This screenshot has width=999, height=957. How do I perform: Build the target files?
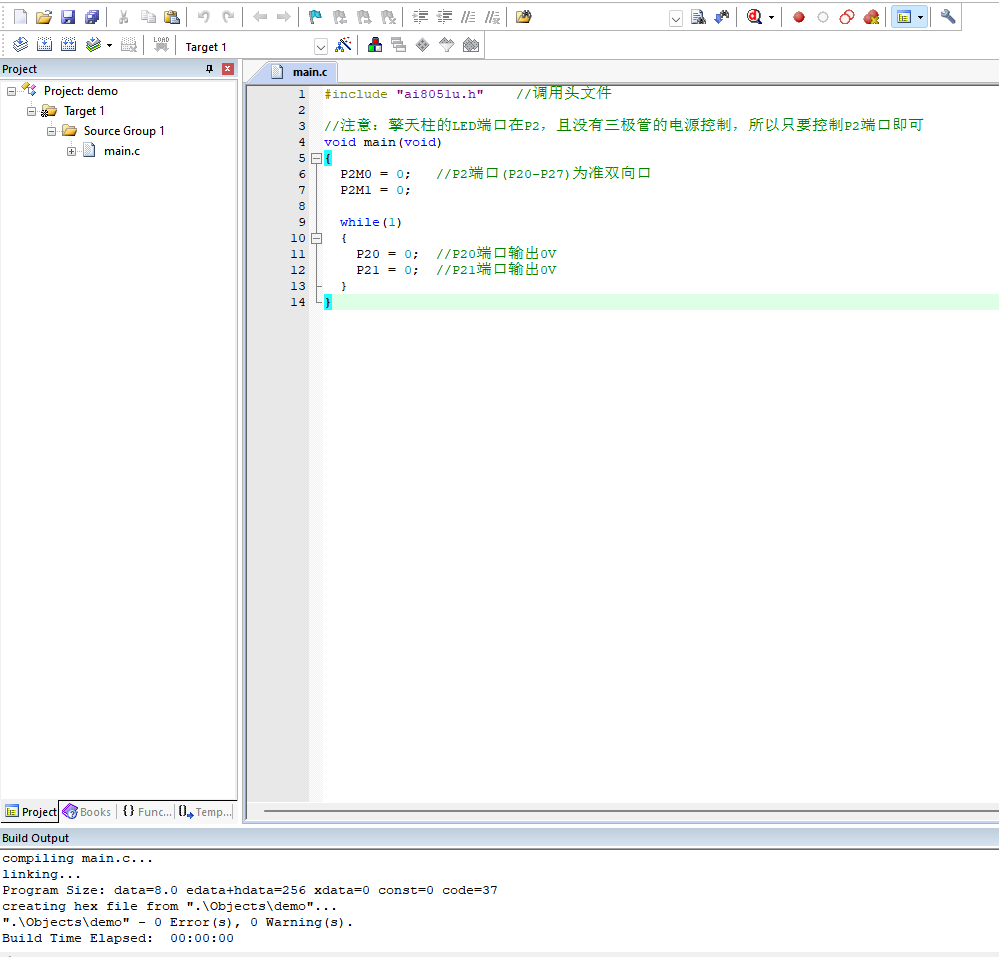[45, 45]
